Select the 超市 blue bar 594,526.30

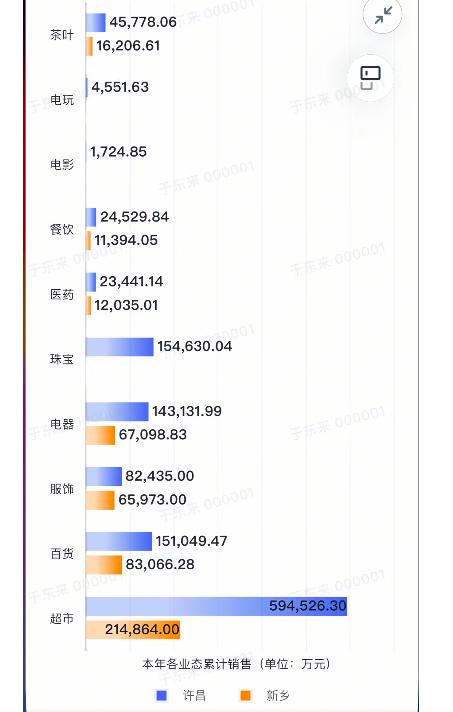click(x=217, y=606)
